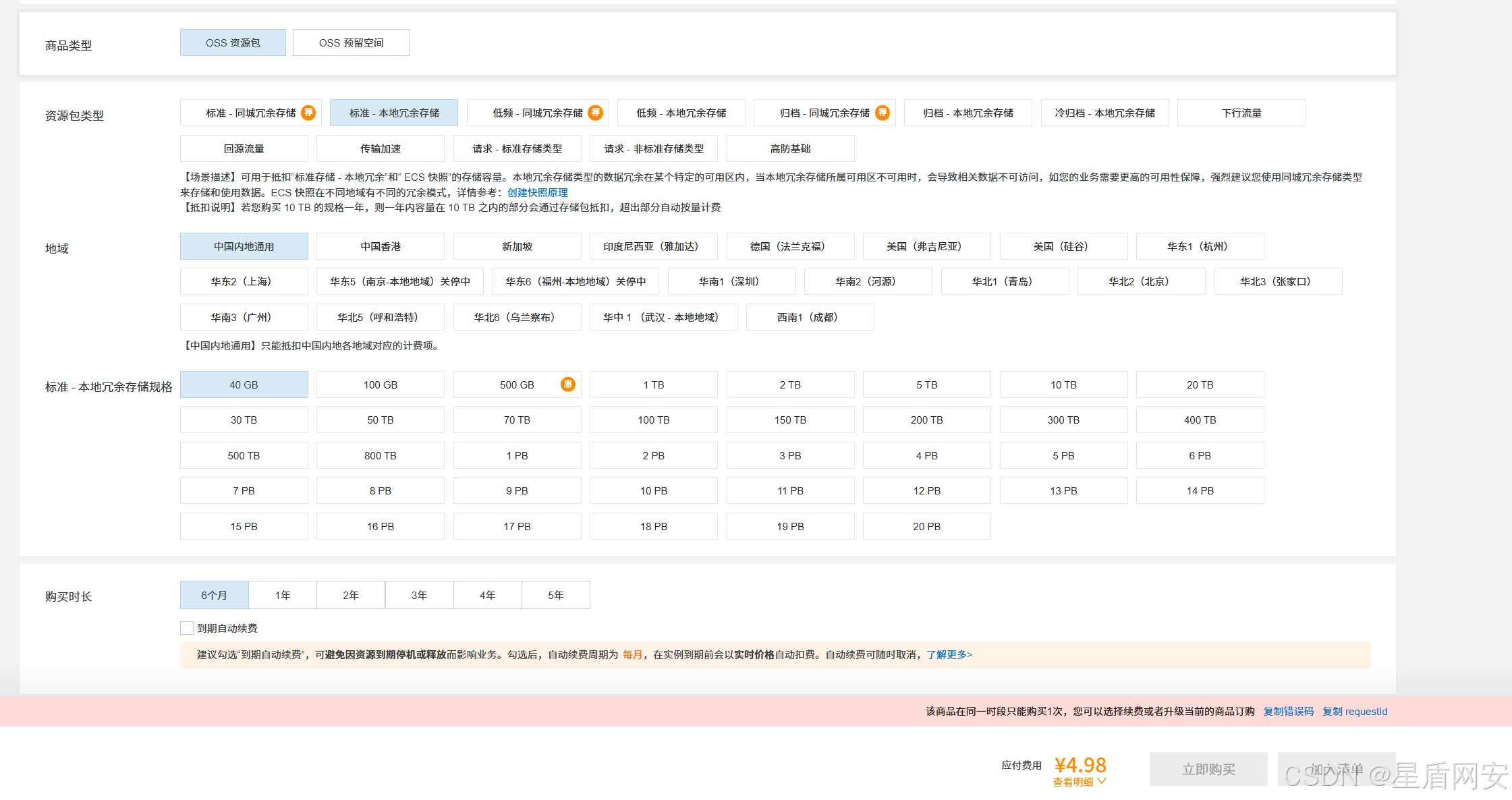This screenshot has height=800, width=1512.
Task: Select OSS 资源包 product type
Action: click(233, 42)
